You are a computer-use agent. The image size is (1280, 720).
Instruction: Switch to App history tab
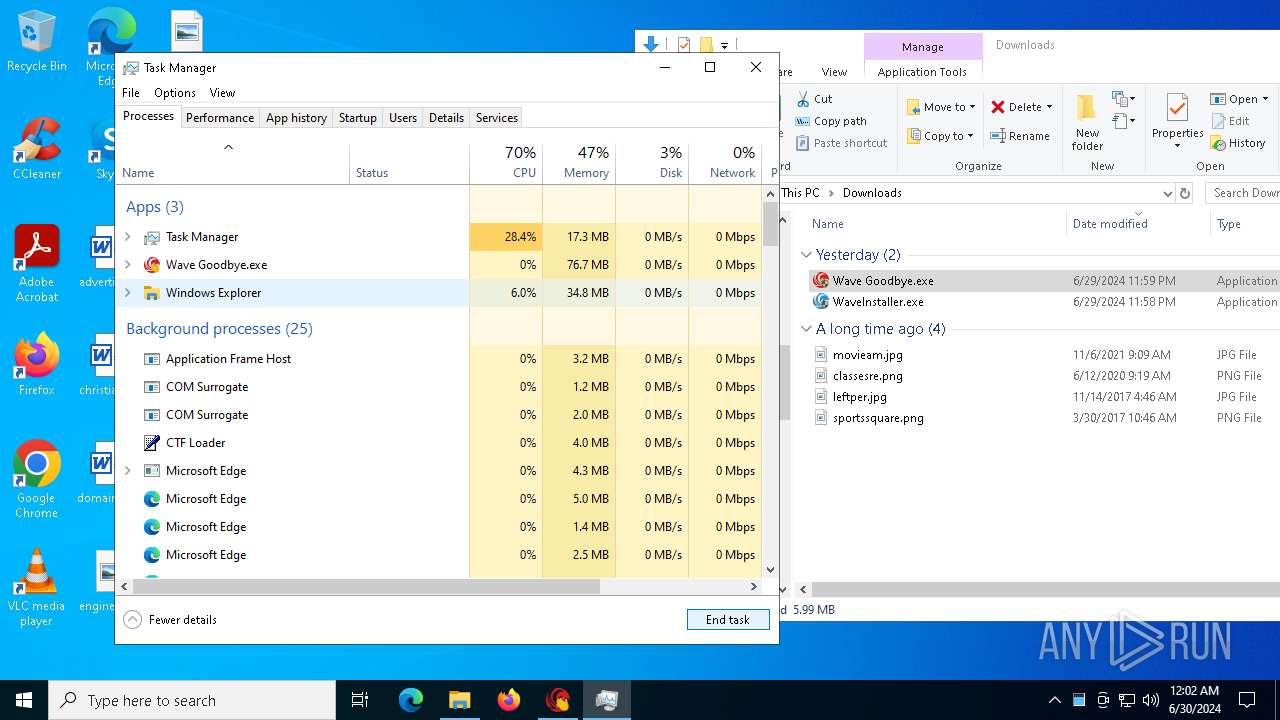(296, 118)
